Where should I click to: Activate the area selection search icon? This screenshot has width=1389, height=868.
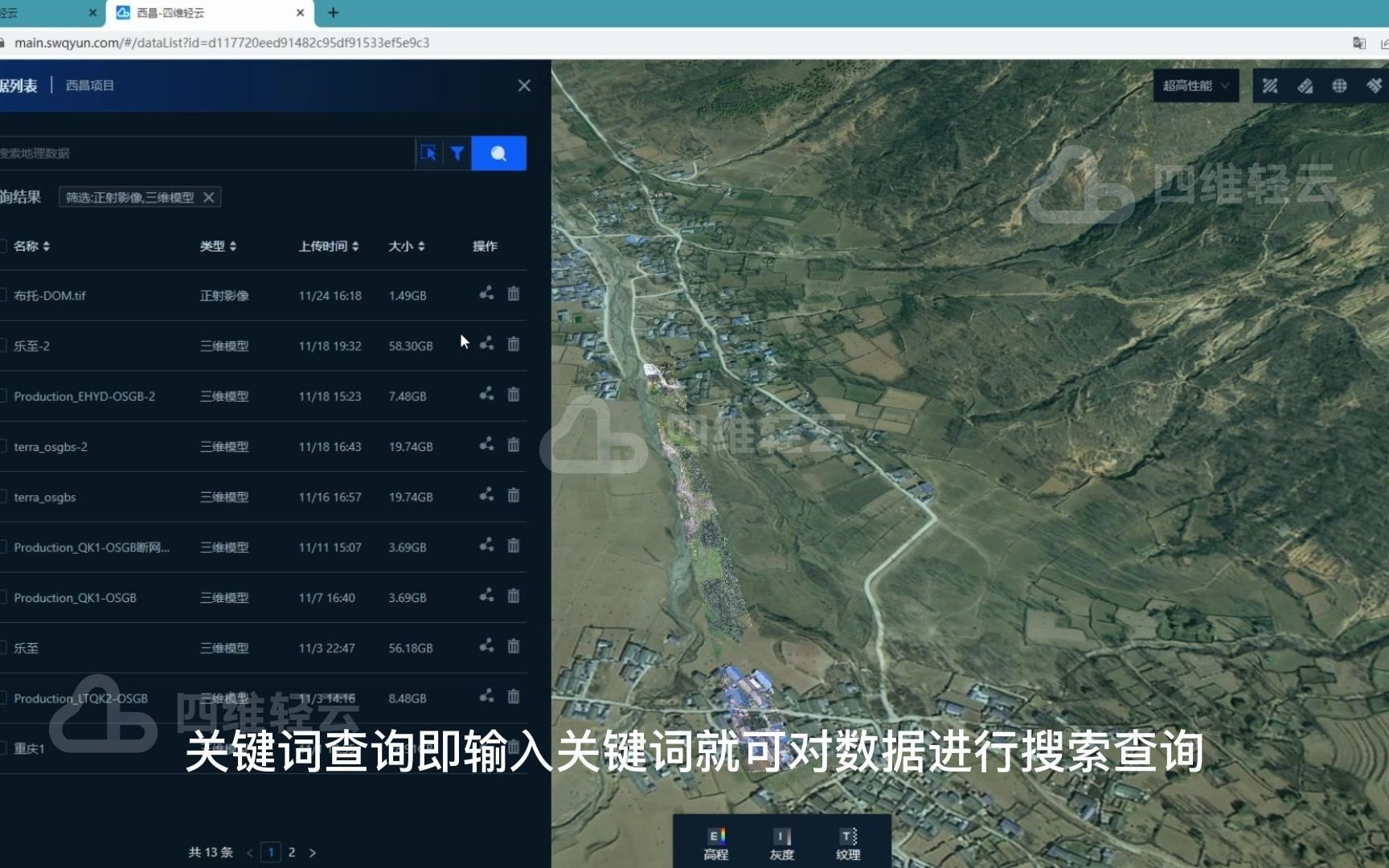pos(428,153)
